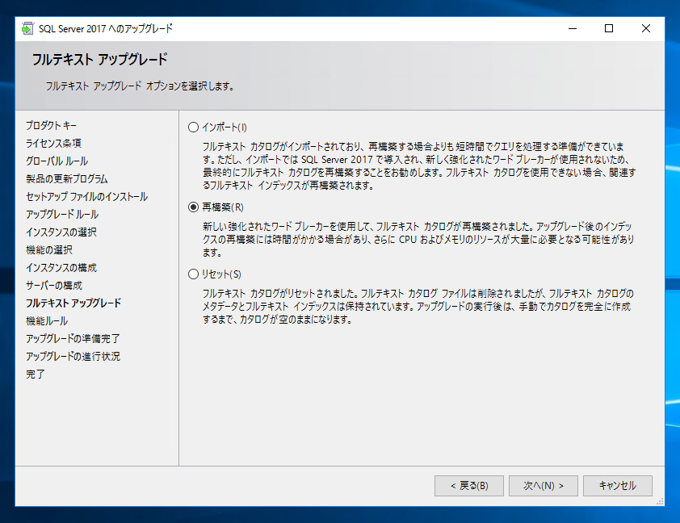
Task: Click the < 戻る(B) button
Action: tap(469, 486)
